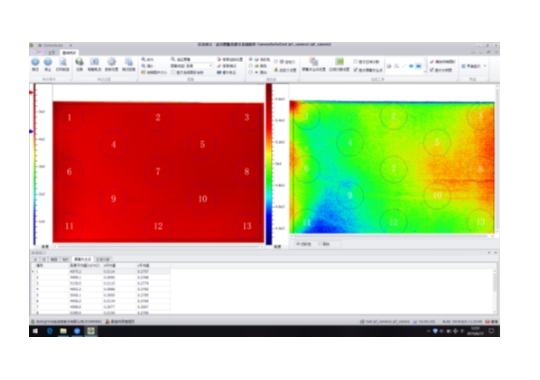Click the orange folder-like icon under the magnifiers
Screen dimensions: 540x380
(143, 72)
